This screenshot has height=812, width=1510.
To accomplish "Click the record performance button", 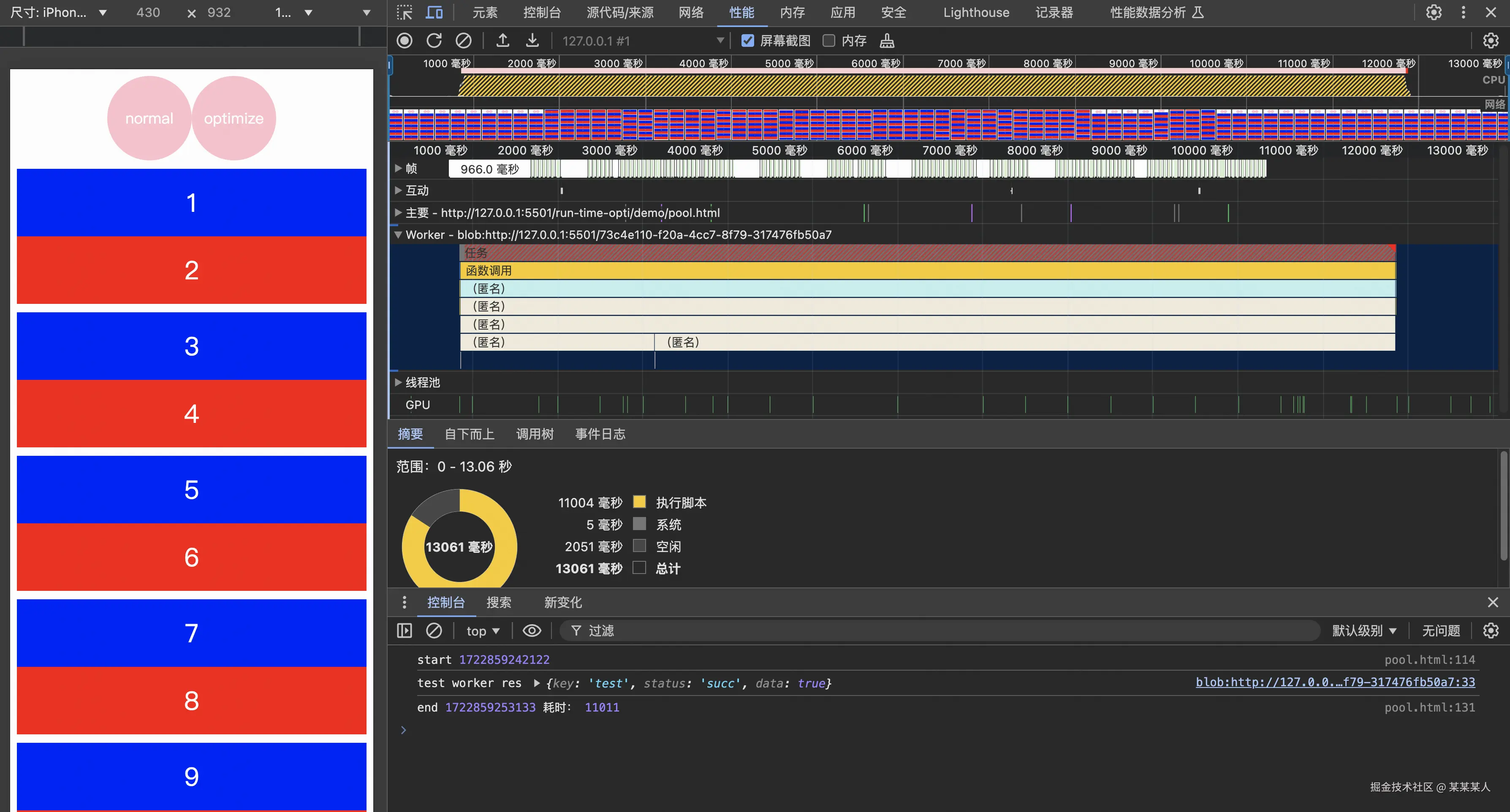I will [x=405, y=41].
